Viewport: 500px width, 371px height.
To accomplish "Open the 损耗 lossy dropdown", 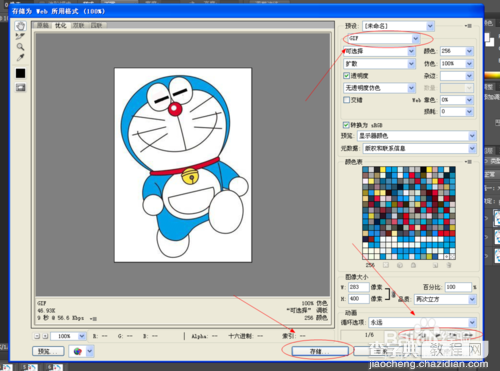I will coord(457,111).
